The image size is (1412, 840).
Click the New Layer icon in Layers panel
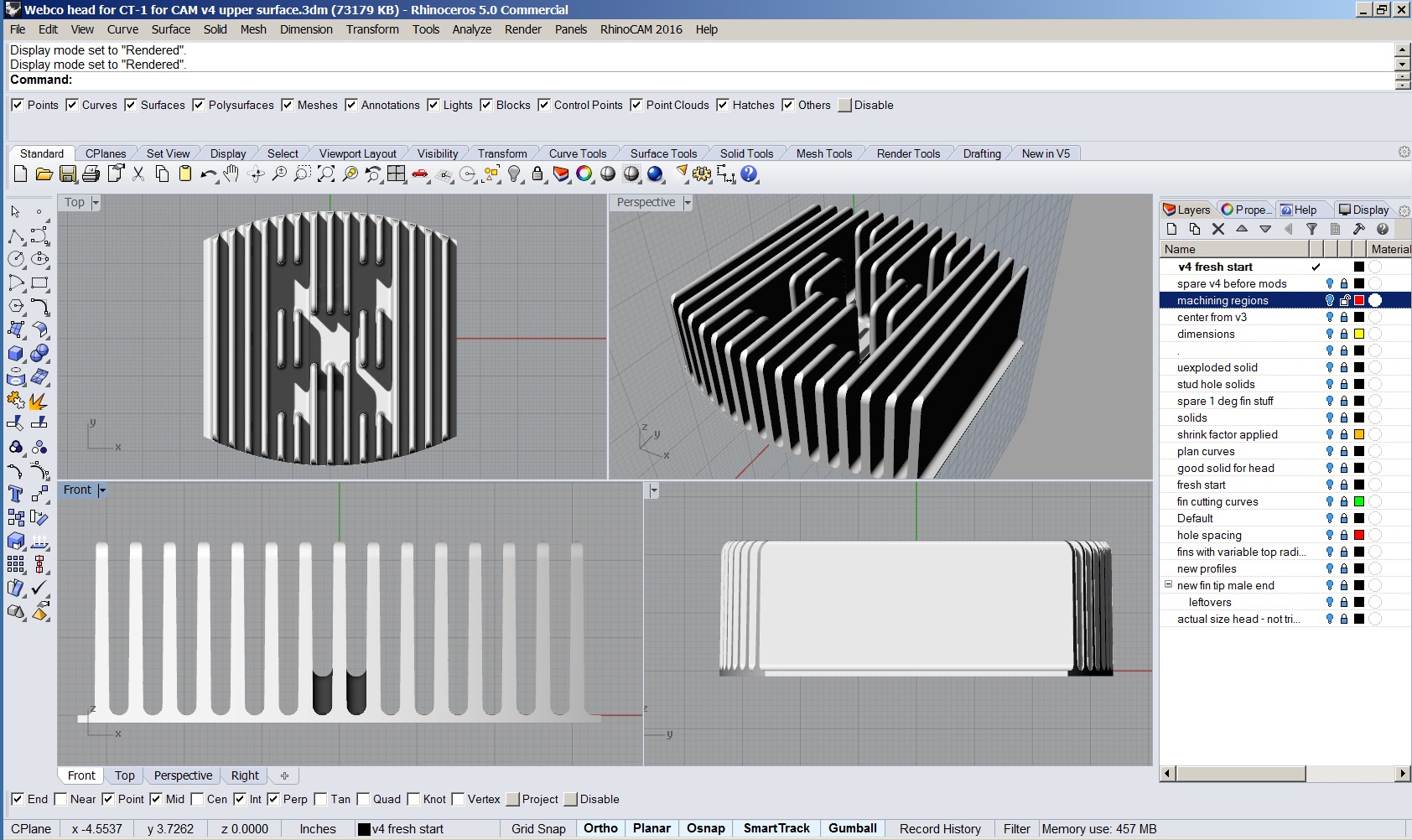[x=1171, y=229]
